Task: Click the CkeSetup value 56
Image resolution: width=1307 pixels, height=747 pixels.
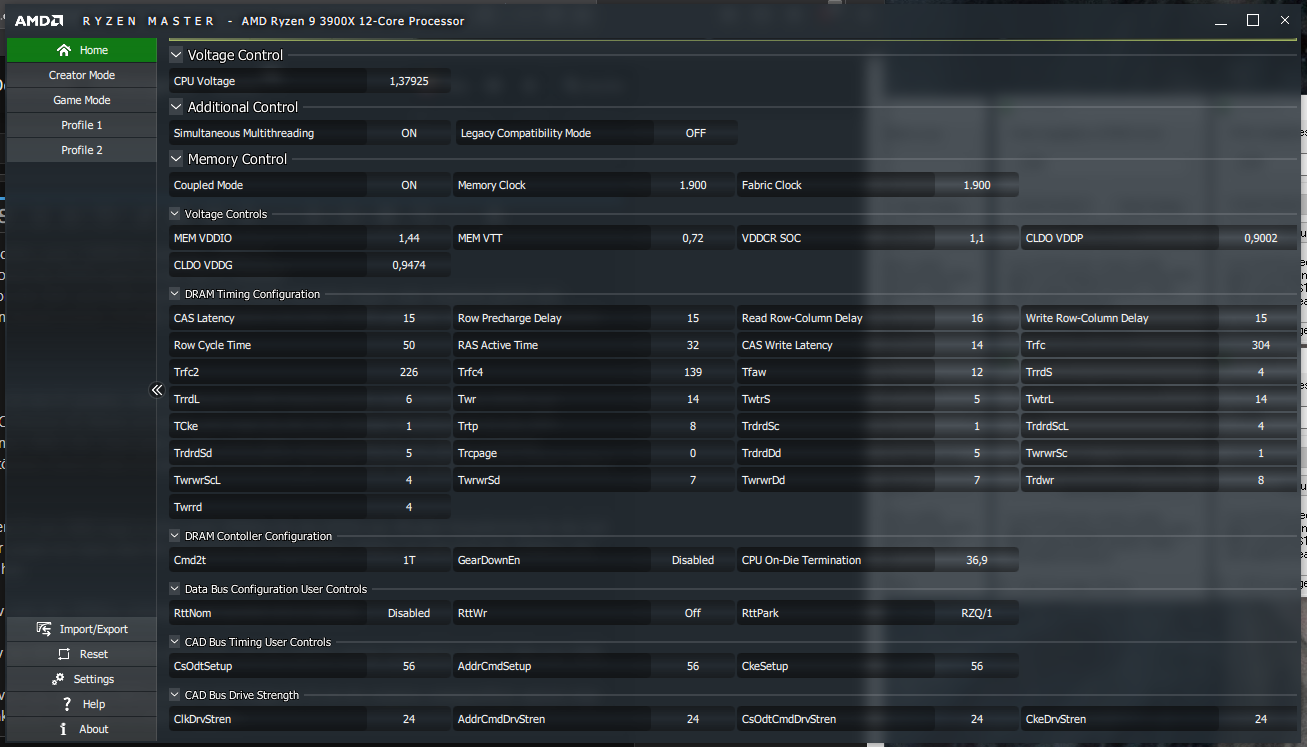Action: (x=977, y=666)
